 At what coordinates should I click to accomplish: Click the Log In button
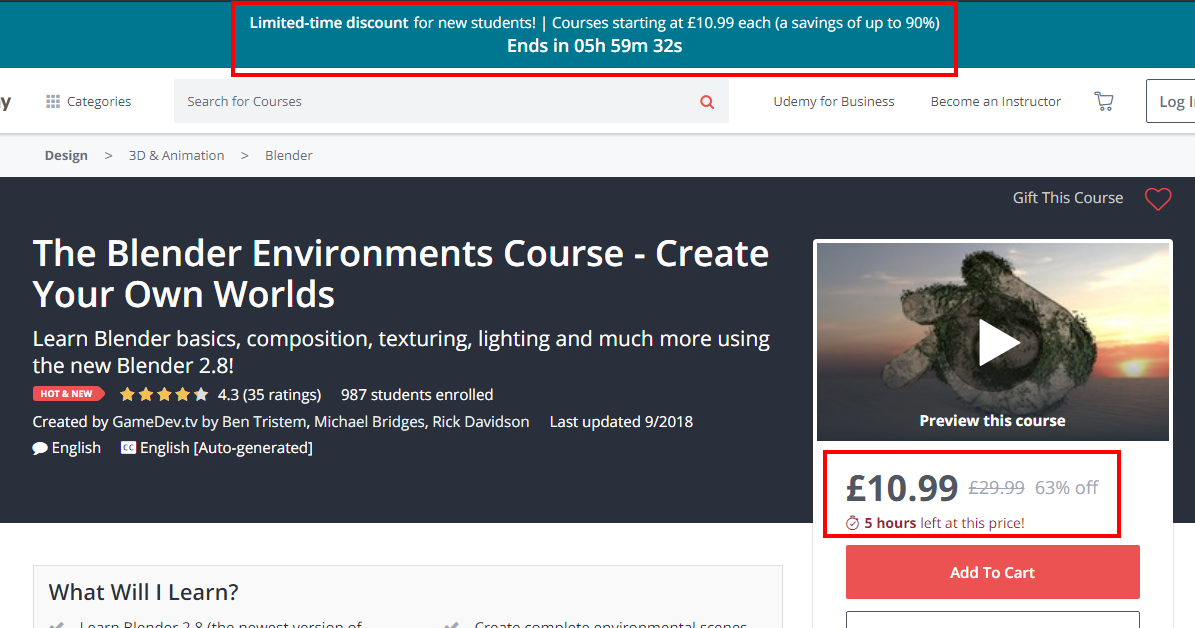pyautogui.click(x=1171, y=101)
